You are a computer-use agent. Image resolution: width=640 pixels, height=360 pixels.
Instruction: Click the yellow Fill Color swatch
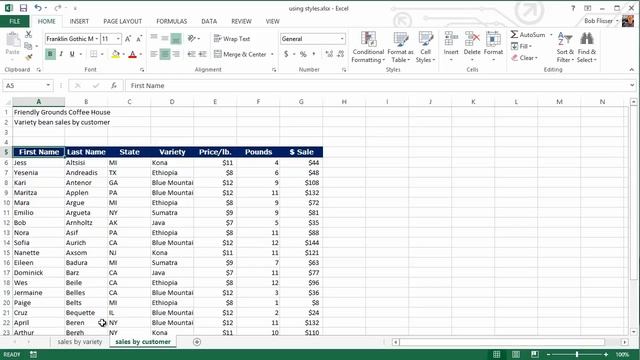coord(116,54)
